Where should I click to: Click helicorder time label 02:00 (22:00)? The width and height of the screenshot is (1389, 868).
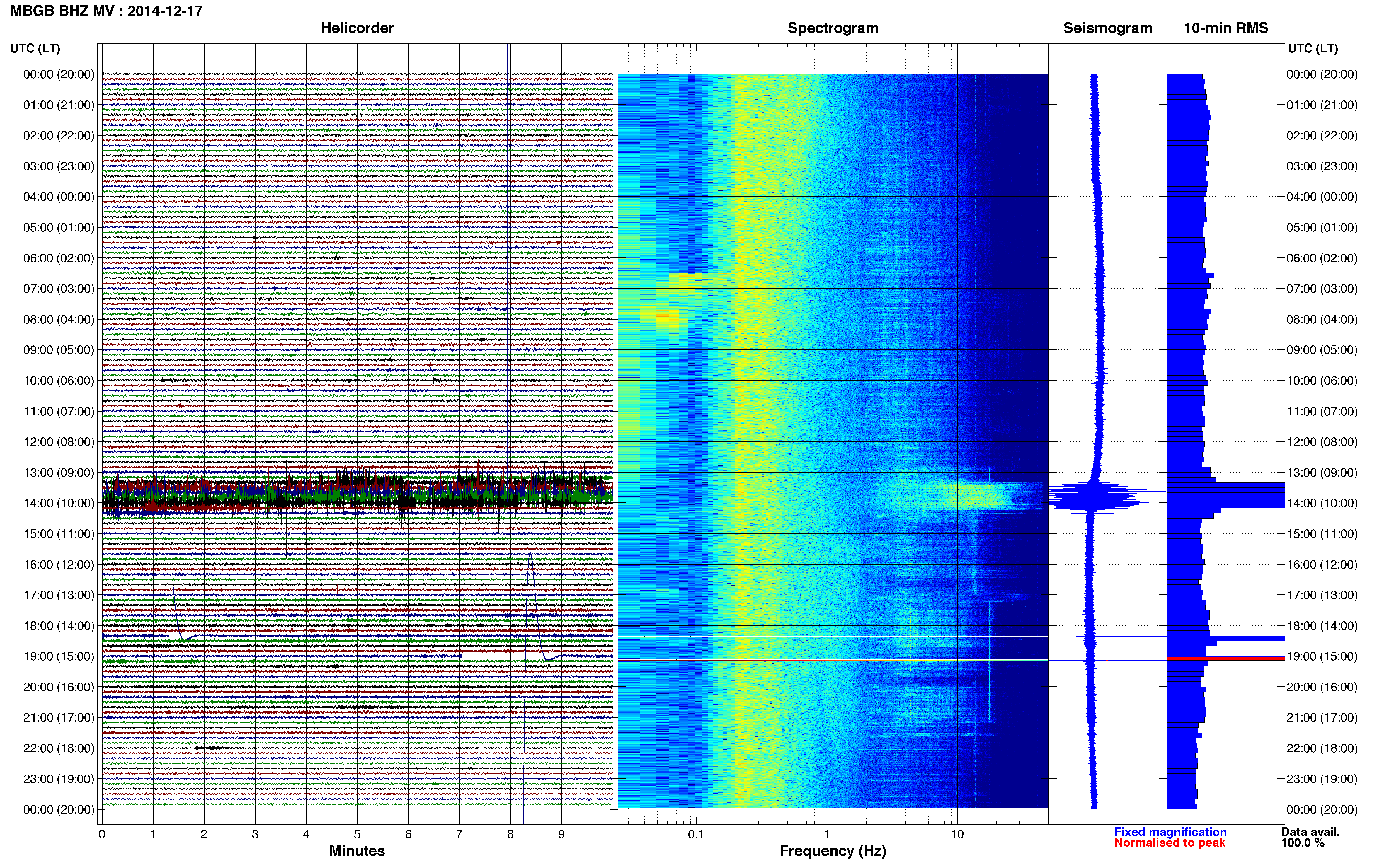59,135
